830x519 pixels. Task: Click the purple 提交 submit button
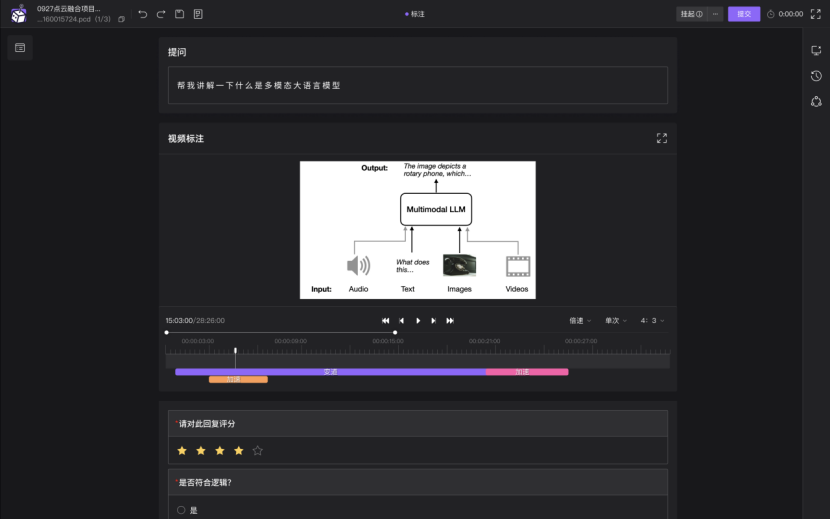(x=744, y=14)
